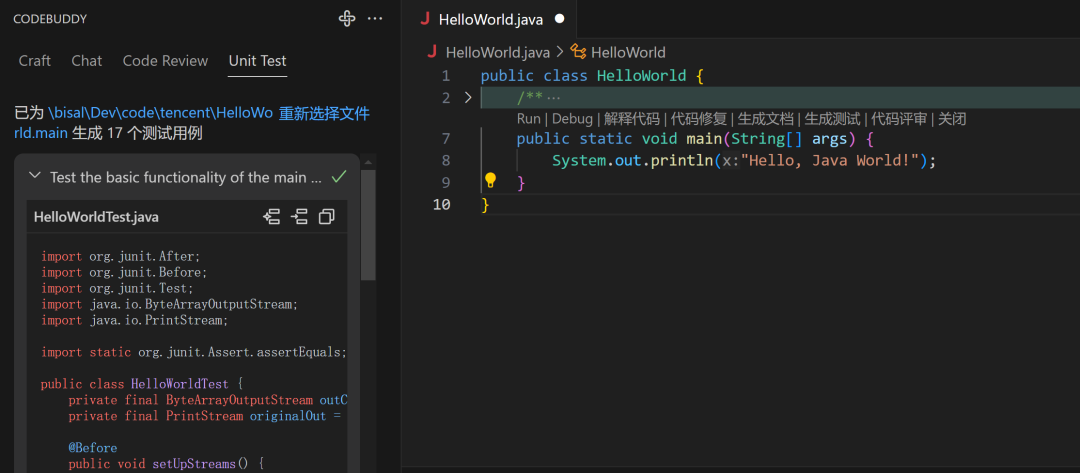1080x473 pixels.
Task: Click the 代码修复 code lens
Action: point(698,119)
